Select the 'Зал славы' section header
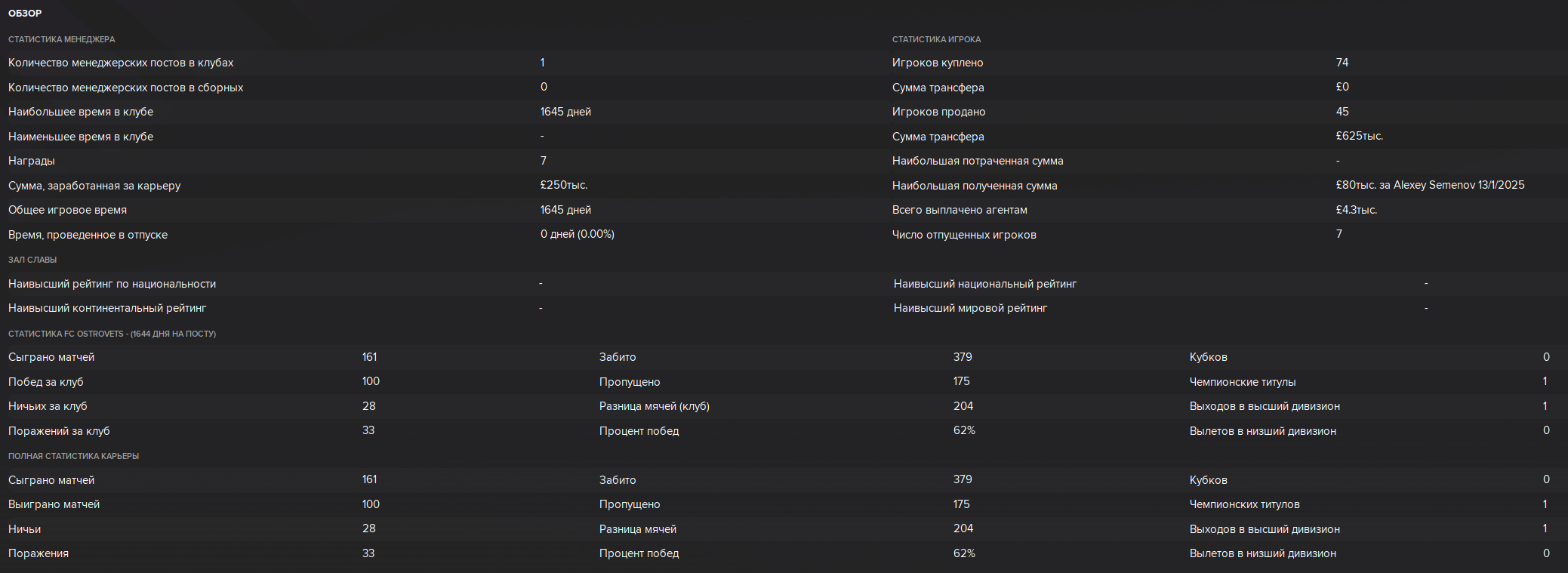Image resolution: width=1568 pixels, height=573 pixels. [32, 260]
